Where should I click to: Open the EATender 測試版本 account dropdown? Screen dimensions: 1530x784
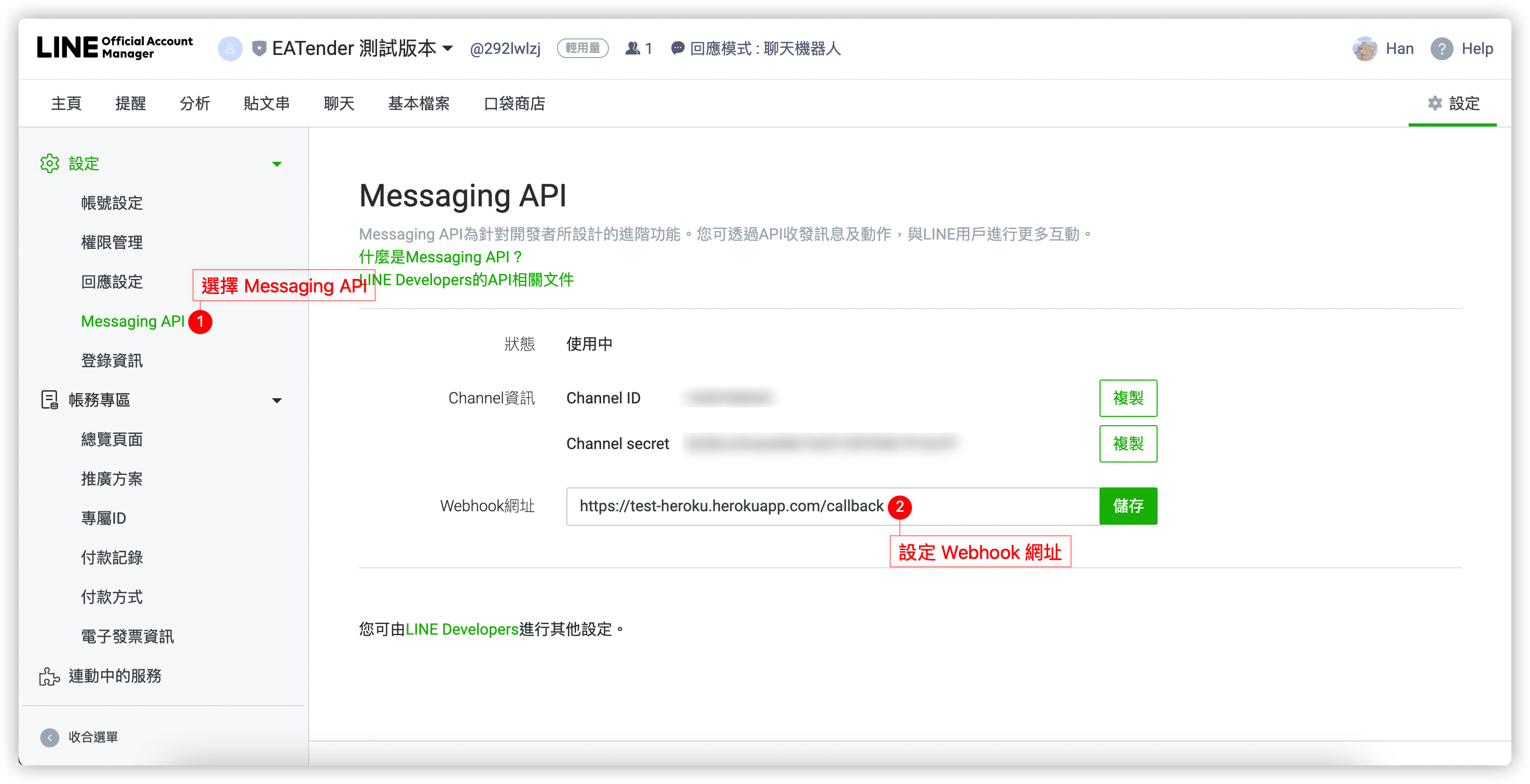pyautogui.click(x=448, y=49)
